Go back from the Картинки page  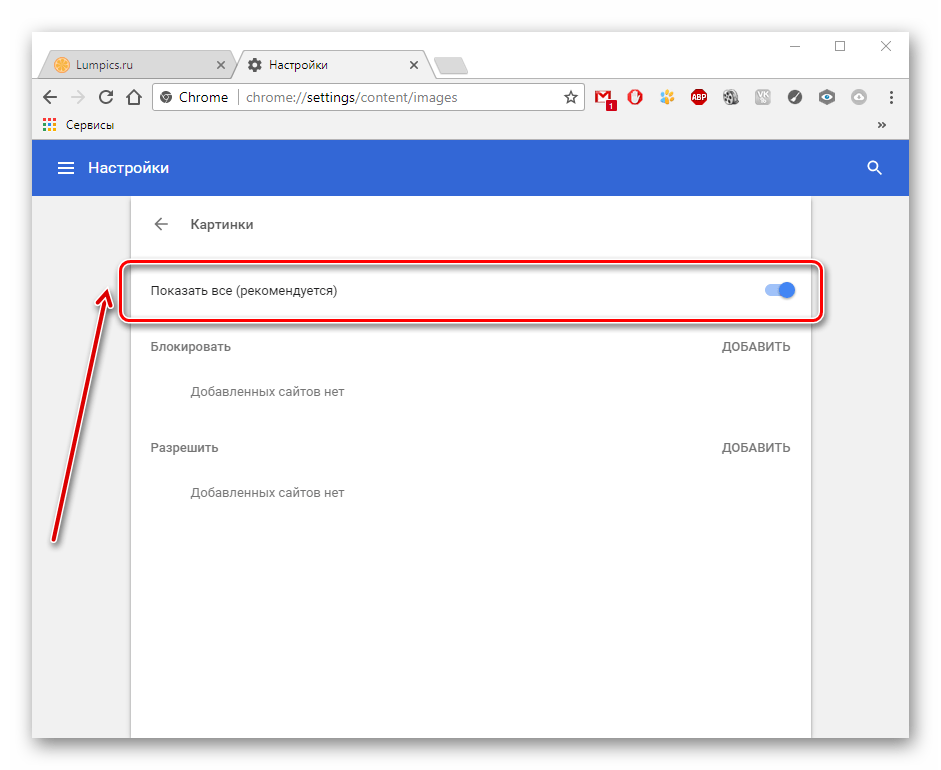[x=161, y=224]
